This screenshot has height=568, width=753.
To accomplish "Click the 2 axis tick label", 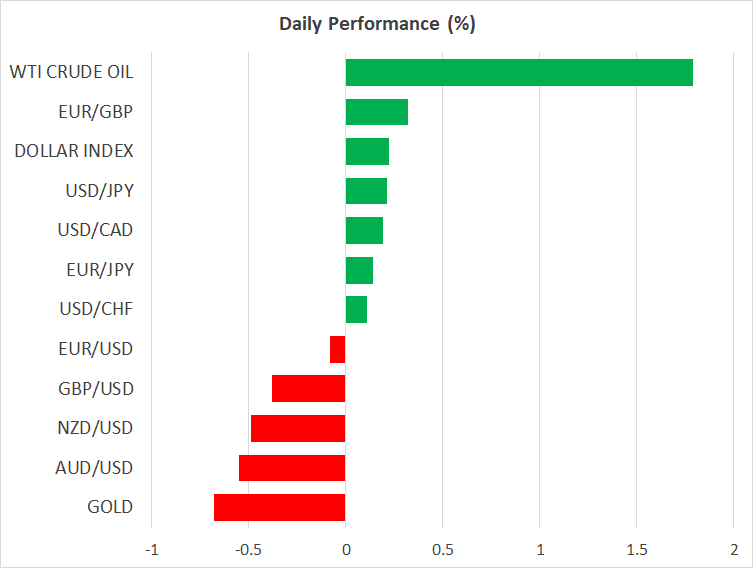I will [x=733, y=549].
